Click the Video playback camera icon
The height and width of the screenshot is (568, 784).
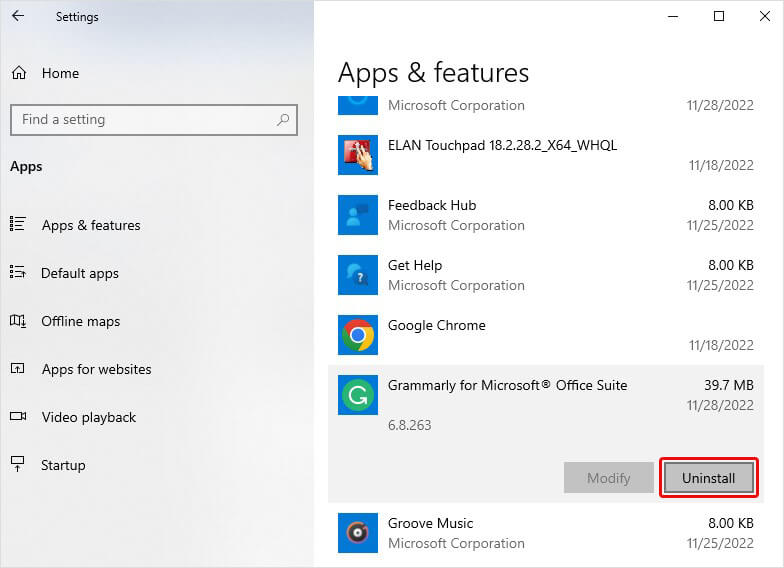click(x=18, y=416)
